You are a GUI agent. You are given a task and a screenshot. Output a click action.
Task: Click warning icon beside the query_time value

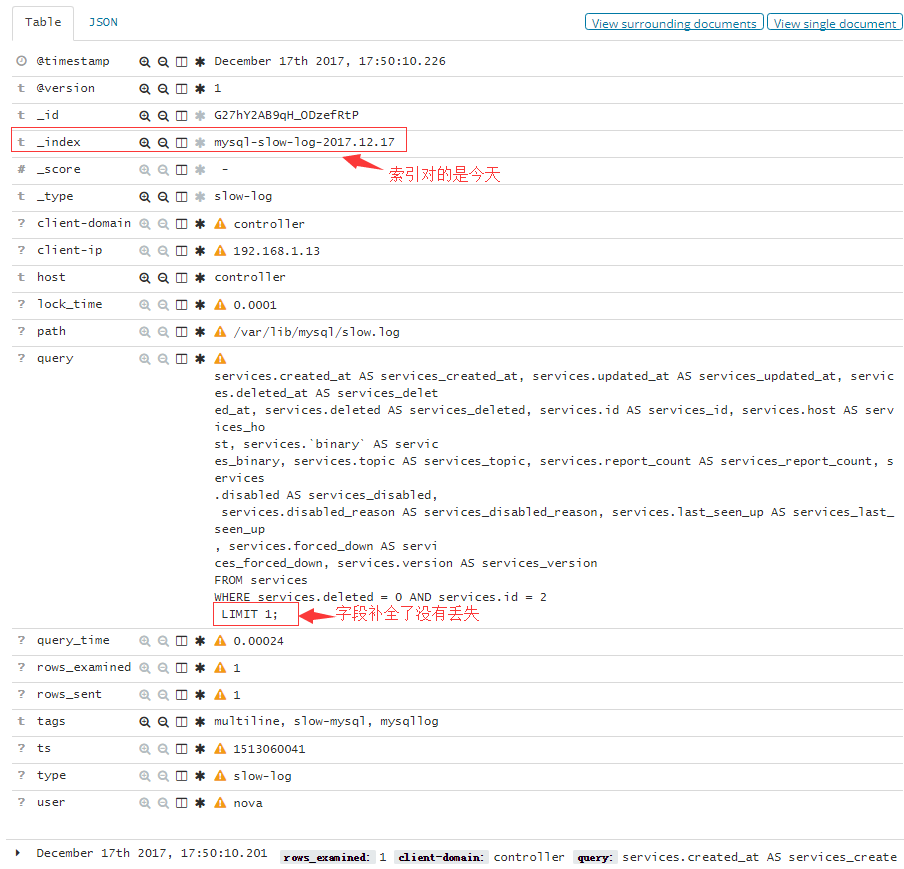coord(220,641)
